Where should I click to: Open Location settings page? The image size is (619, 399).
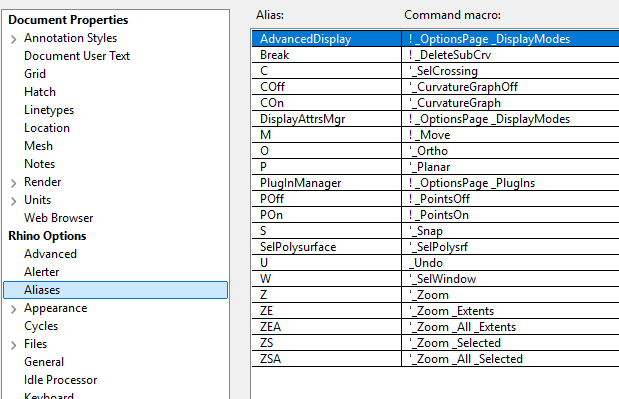(x=47, y=128)
